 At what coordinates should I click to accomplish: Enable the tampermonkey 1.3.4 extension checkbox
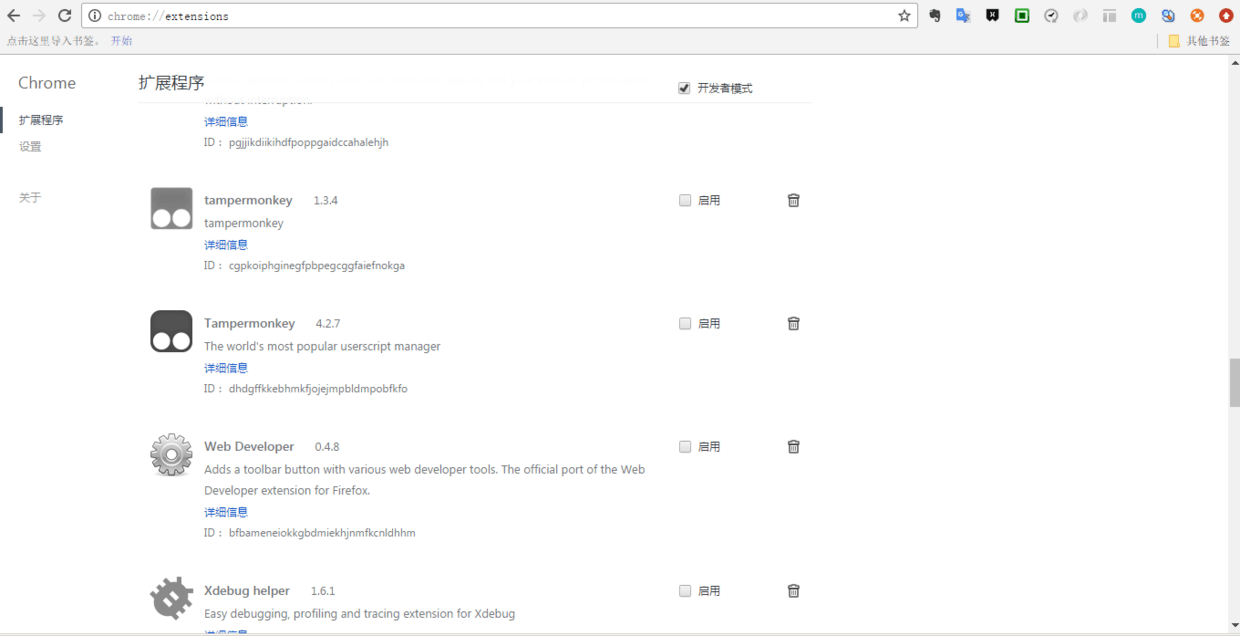pyautogui.click(x=685, y=200)
